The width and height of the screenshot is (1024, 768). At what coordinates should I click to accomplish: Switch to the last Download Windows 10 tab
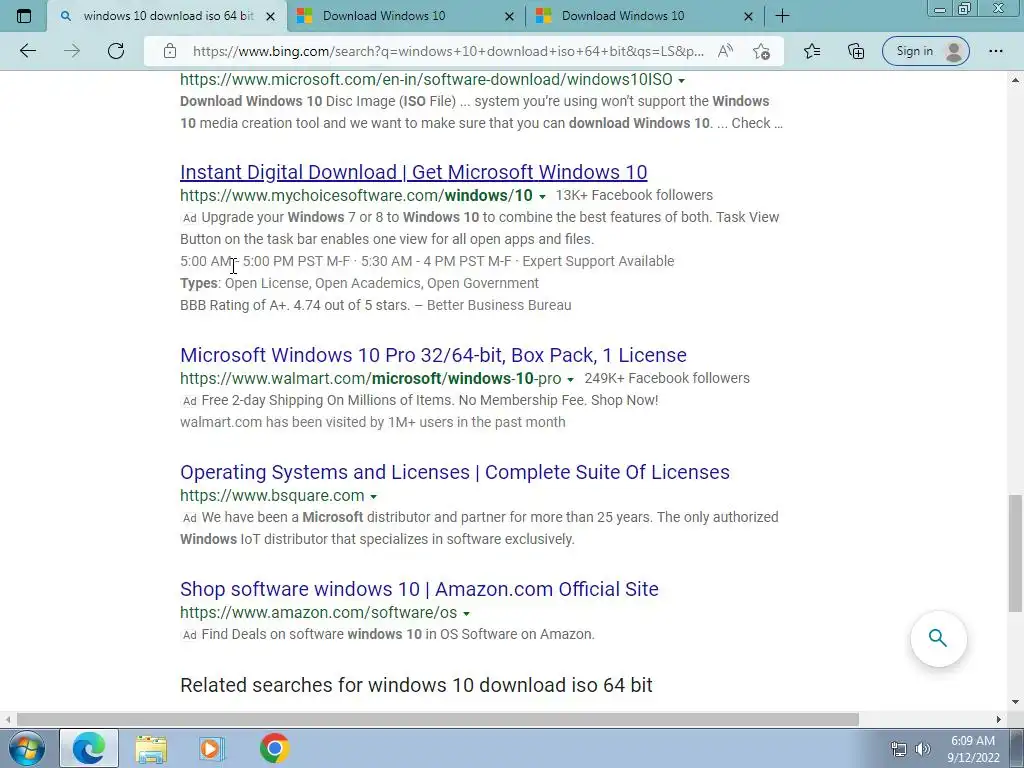coord(644,16)
